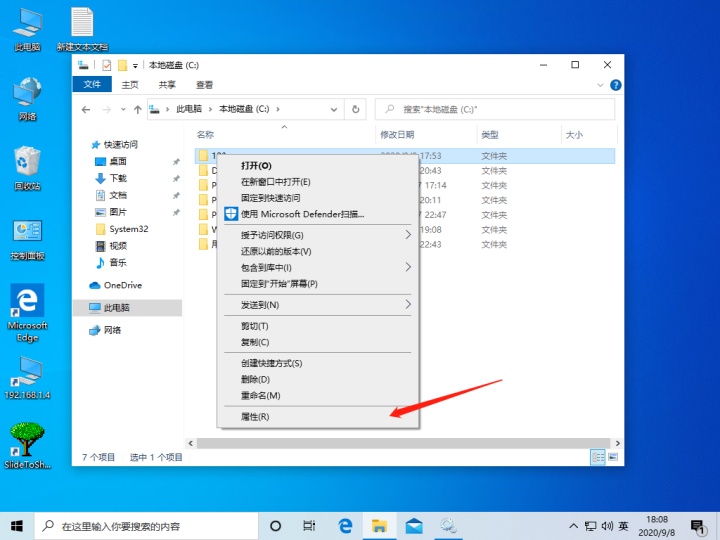This screenshot has height=540, width=720.
Task: Open the 网络 desktop icon
Action: pyautogui.click(x=28, y=99)
